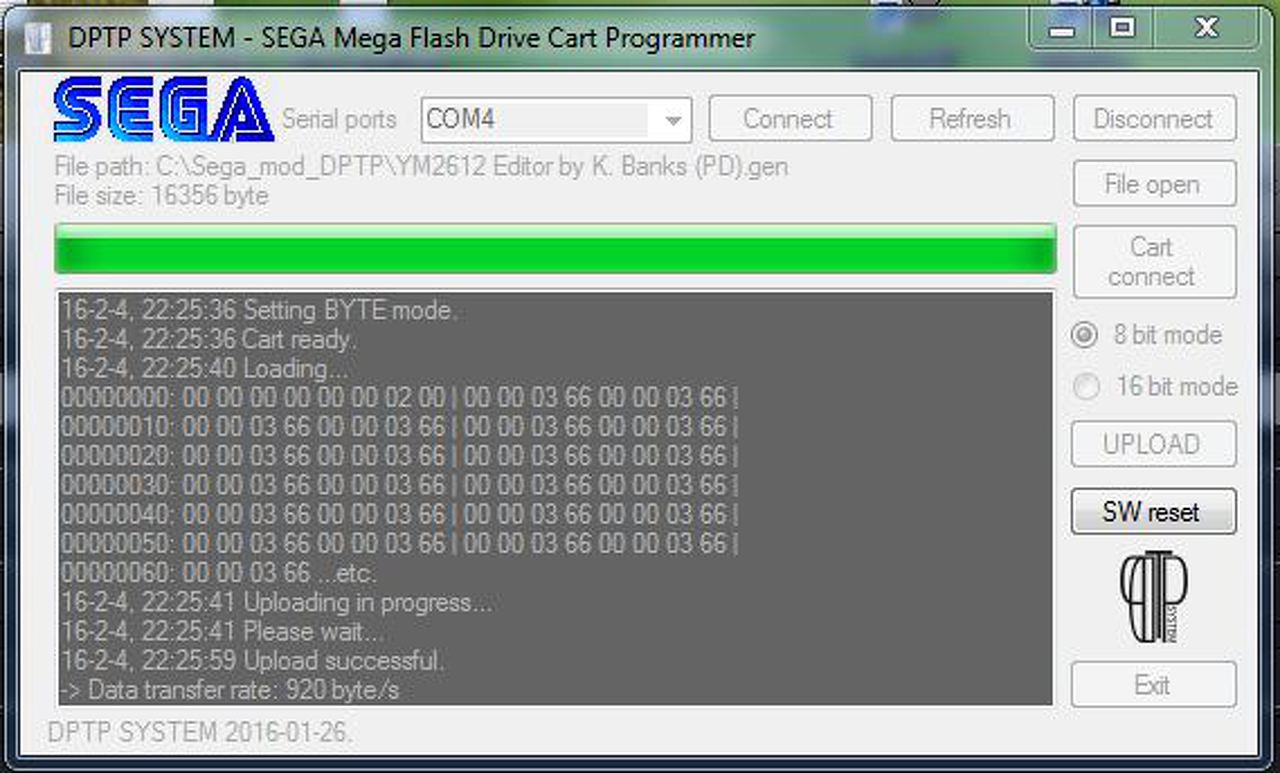Image resolution: width=1280 pixels, height=773 pixels.
Task: Click the green upload progress bar
Action: 555,249
